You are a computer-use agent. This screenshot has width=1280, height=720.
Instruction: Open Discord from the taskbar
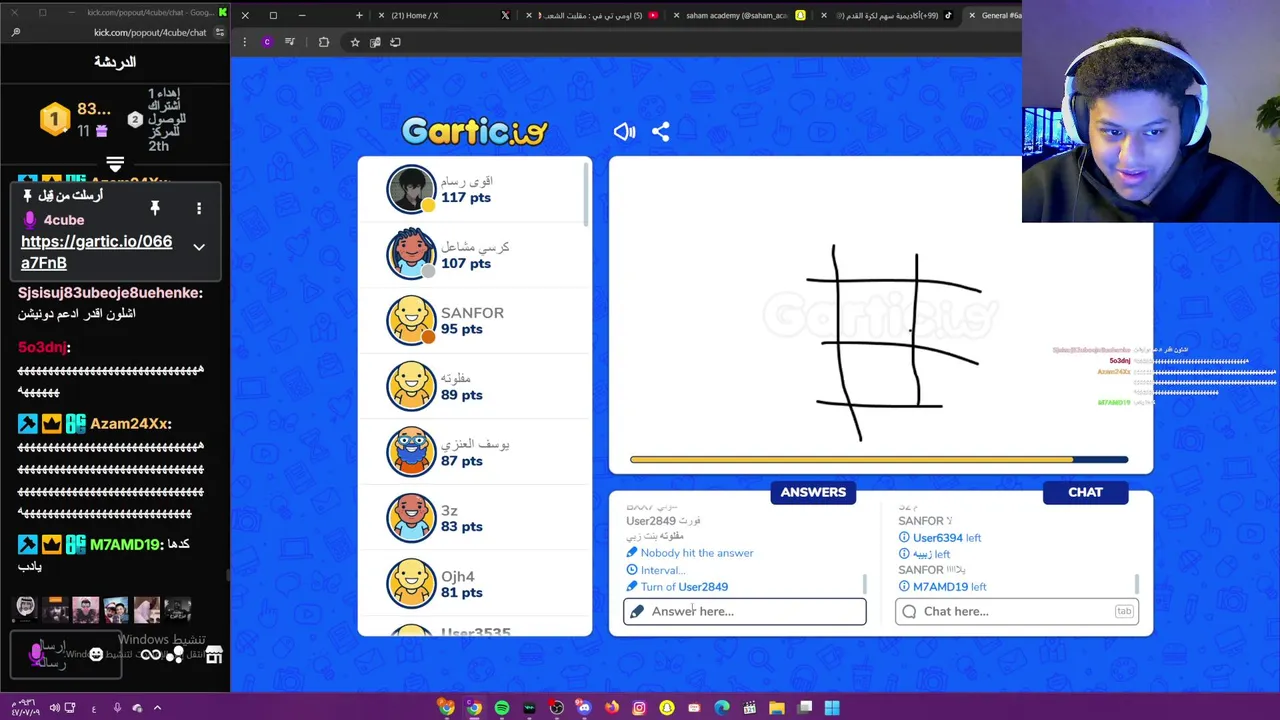(584, 708)
